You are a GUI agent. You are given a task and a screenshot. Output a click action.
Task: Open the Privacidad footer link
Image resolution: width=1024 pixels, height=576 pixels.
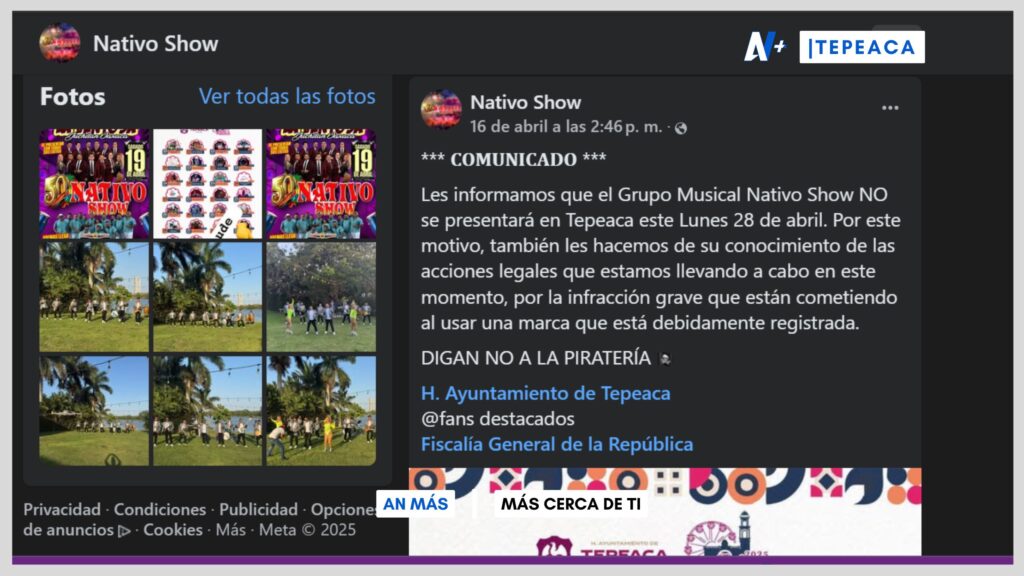click(62, 509)
